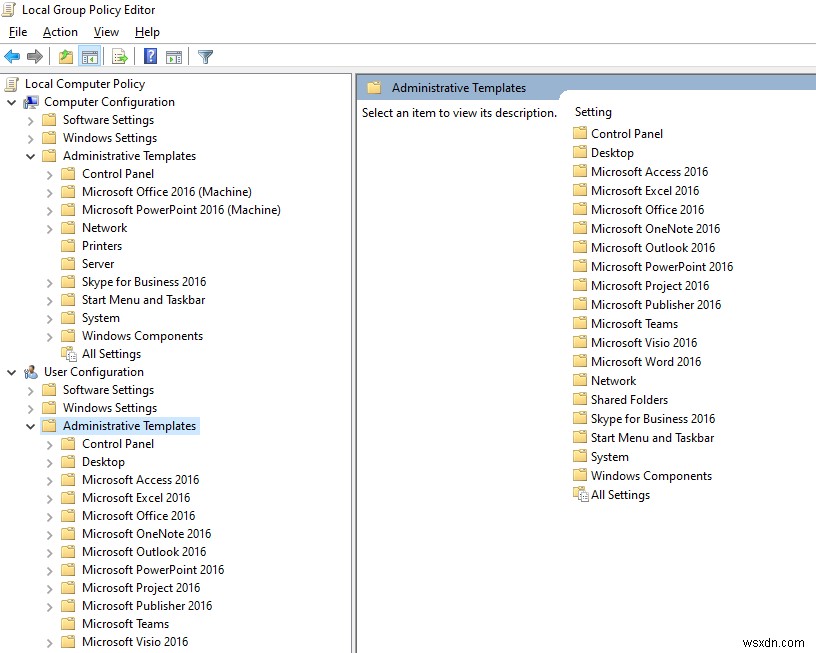The width and height of the screenshot is (816, 653).
Task: Click the Setting column header
Action: [x=593, y=112]
